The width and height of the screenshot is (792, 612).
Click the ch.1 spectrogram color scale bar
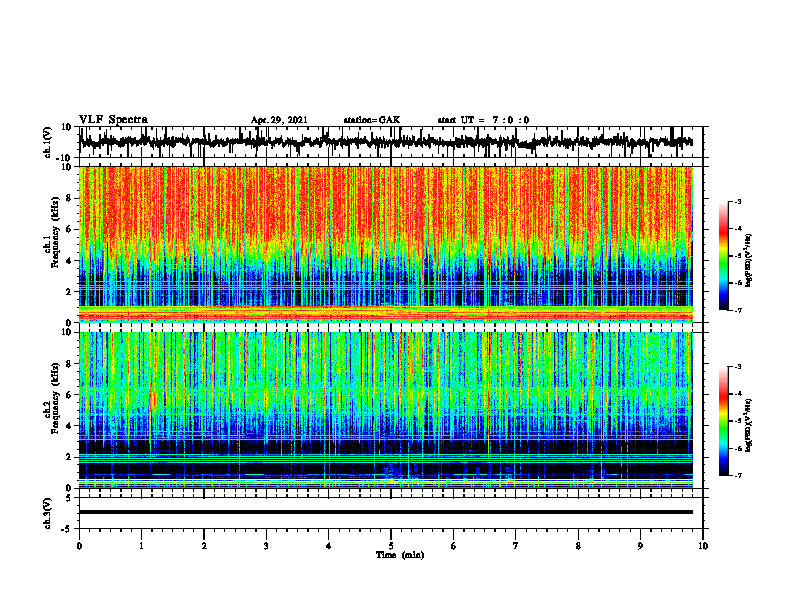click(x=723, y=256)
